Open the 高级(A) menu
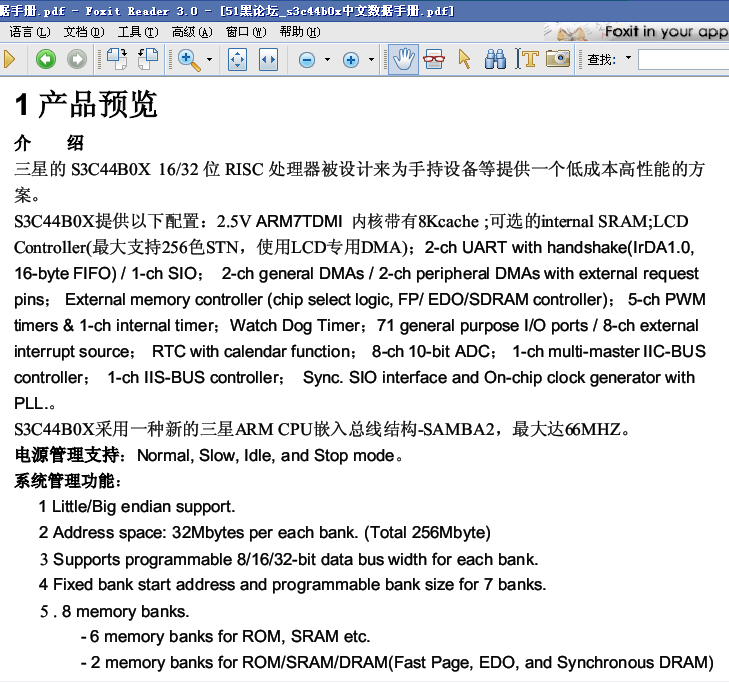Image resolution: width=729 pixels, height=683 pixels. [192, 32]
